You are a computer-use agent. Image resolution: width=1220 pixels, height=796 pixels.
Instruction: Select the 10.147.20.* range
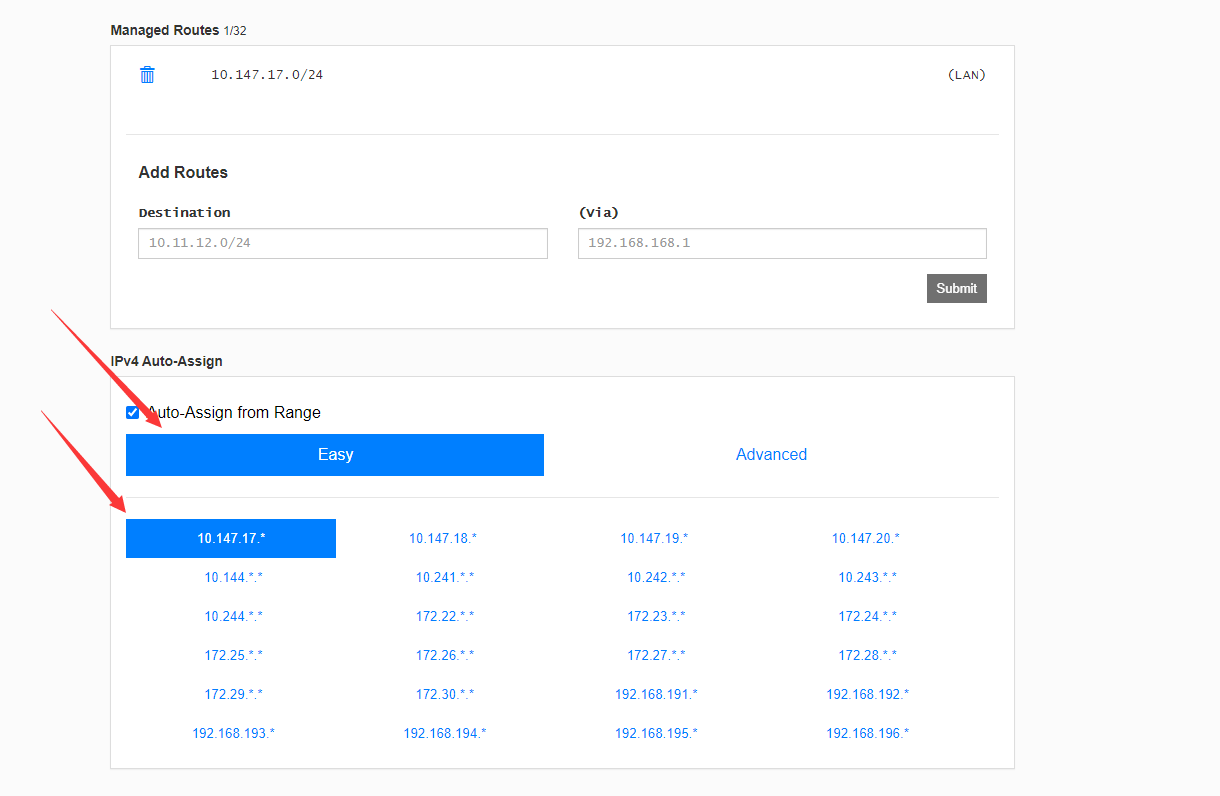pyautogui.click(x=866, y=538)
